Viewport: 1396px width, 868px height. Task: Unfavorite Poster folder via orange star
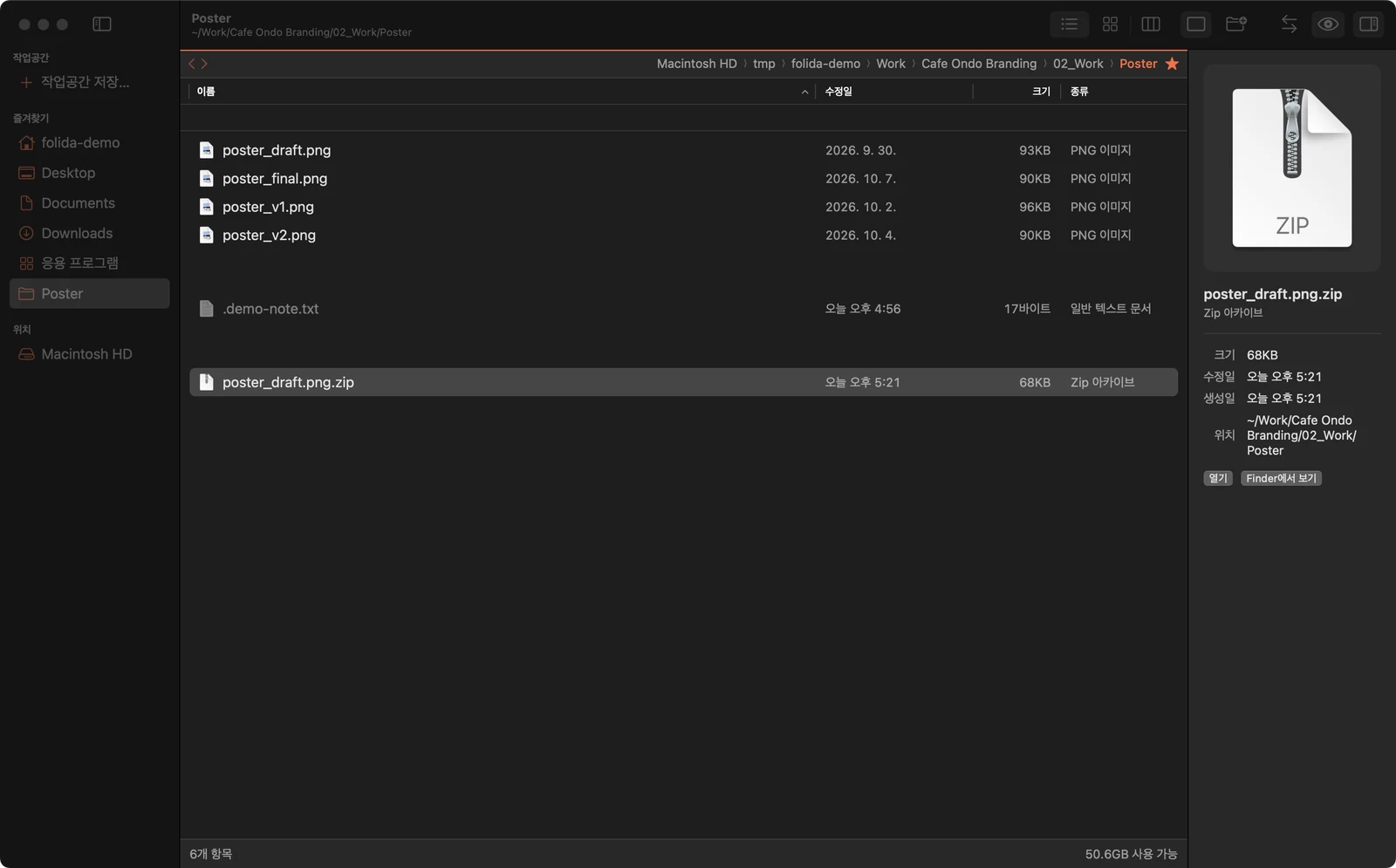click(x=1172, y=64)
